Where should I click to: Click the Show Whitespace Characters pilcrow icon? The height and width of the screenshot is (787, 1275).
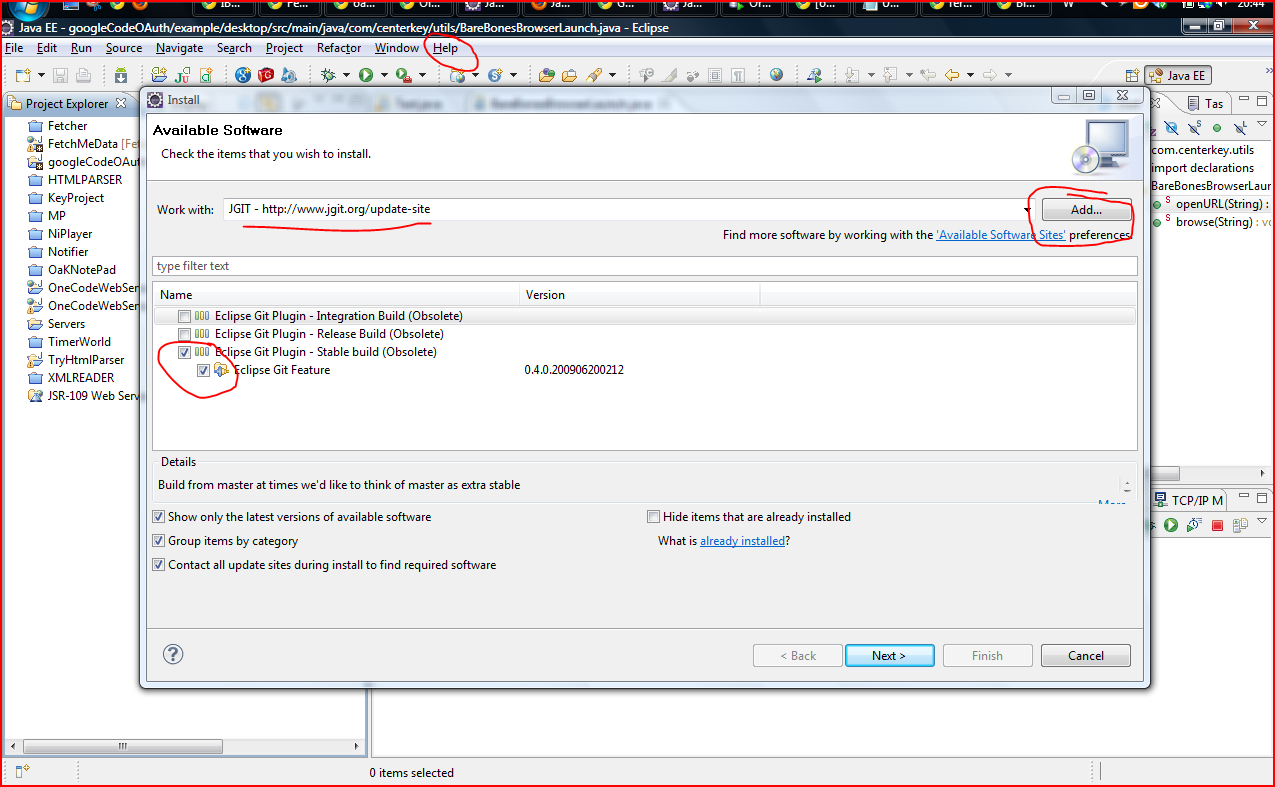(738, 75)
